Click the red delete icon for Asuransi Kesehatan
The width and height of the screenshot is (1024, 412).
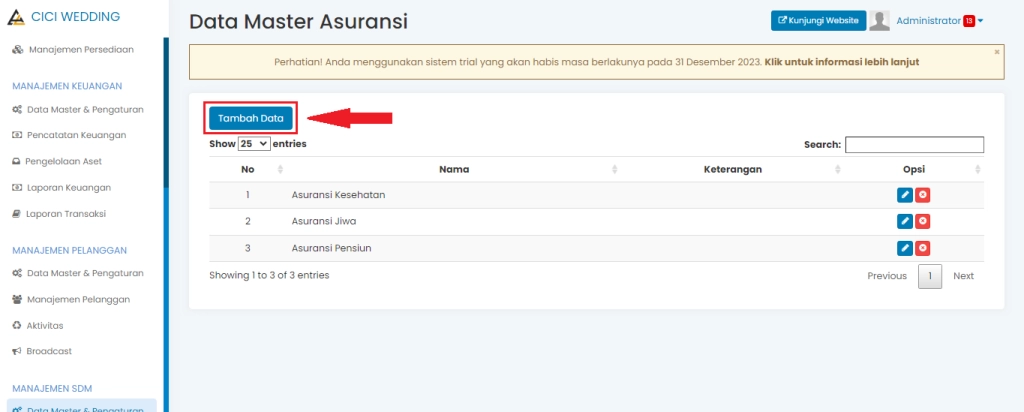(x=923, y=195)
